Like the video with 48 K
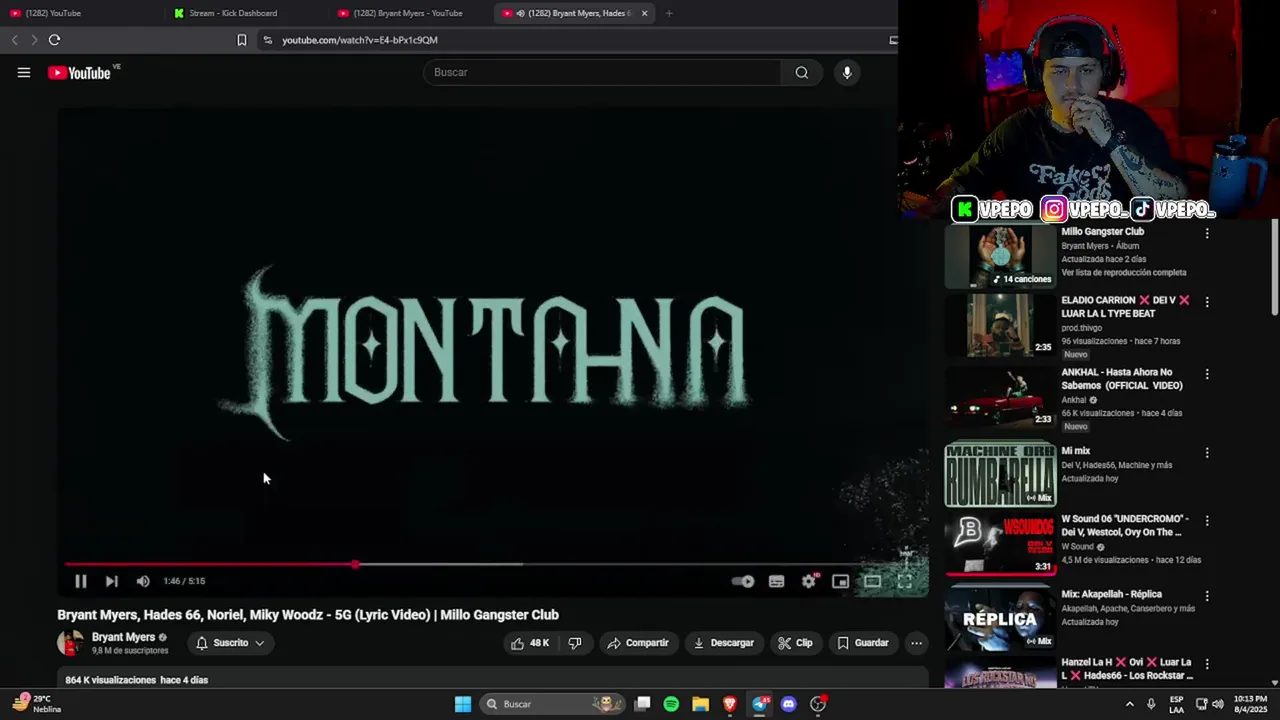The image size is (1280, 720). pos(530,643)
